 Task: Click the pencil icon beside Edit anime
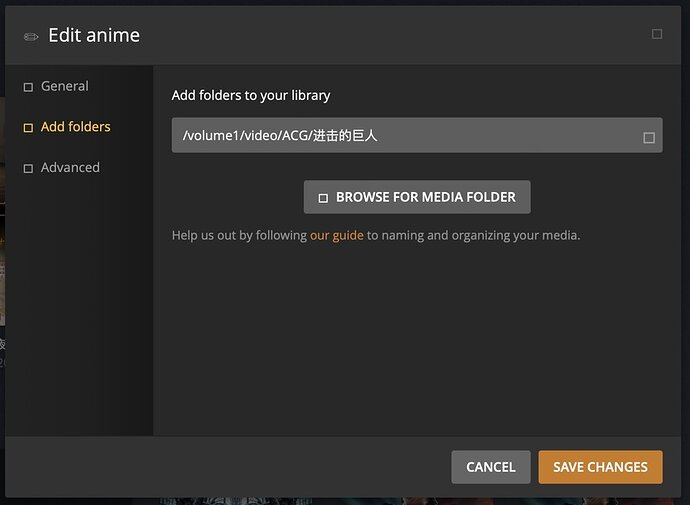point(31,37)
